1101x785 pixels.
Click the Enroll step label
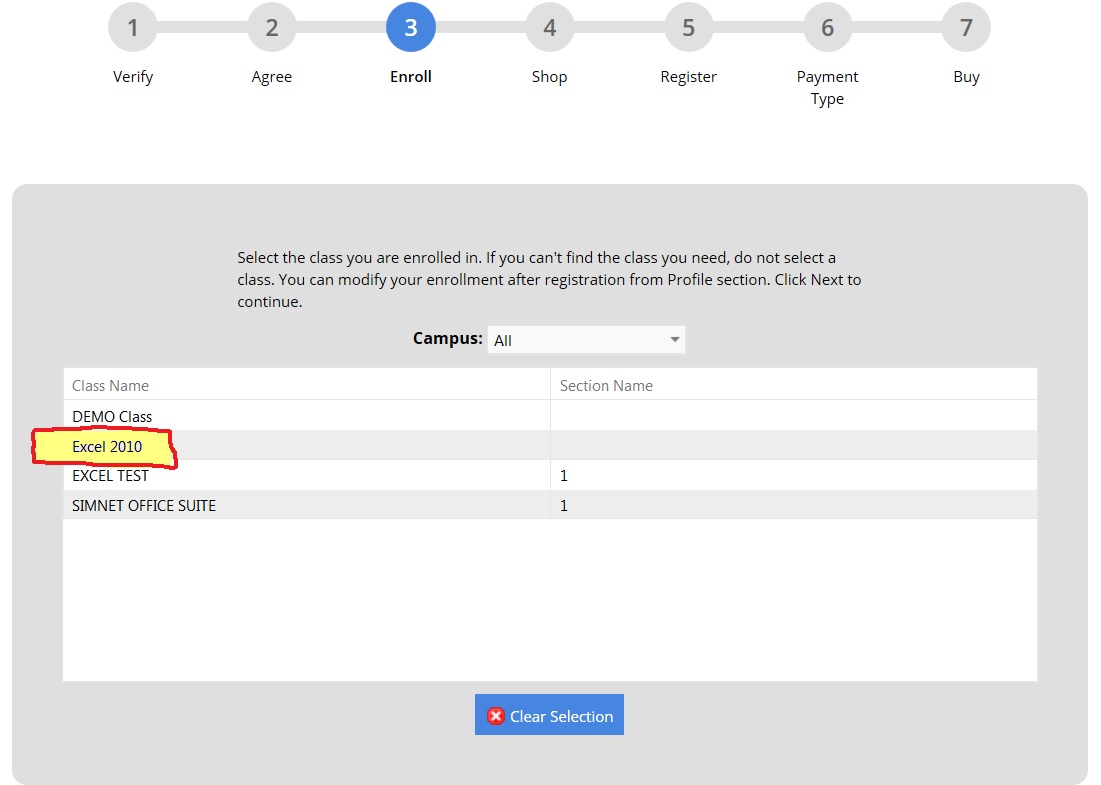pos(411,77)
